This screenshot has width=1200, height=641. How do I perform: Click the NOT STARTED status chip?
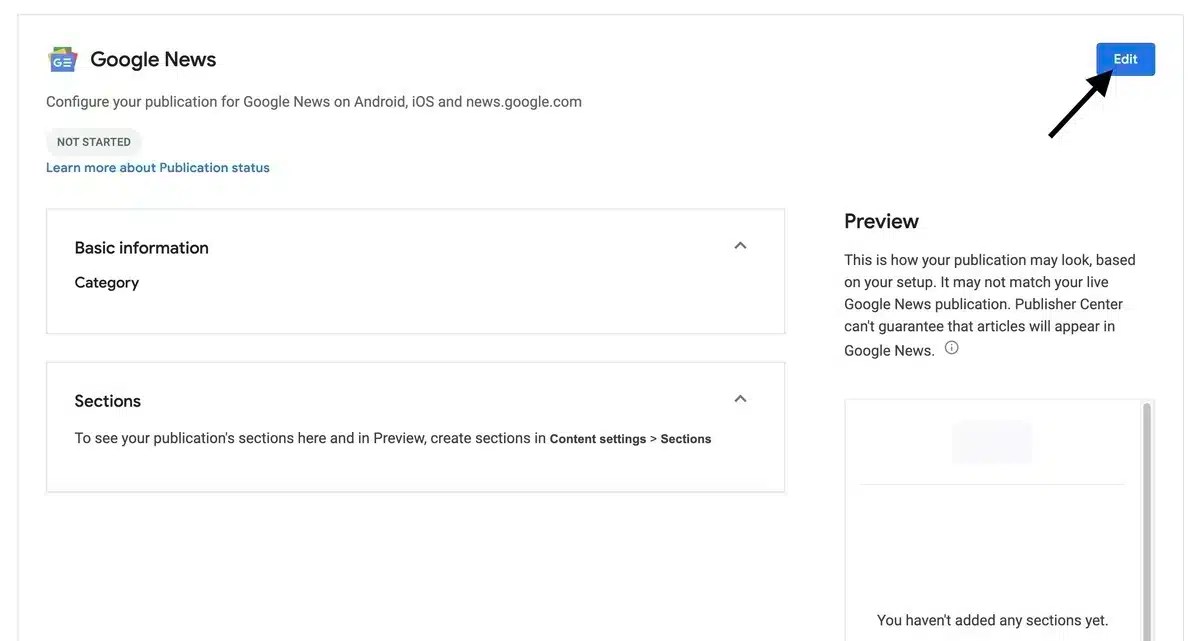click(x=94, y=141)
